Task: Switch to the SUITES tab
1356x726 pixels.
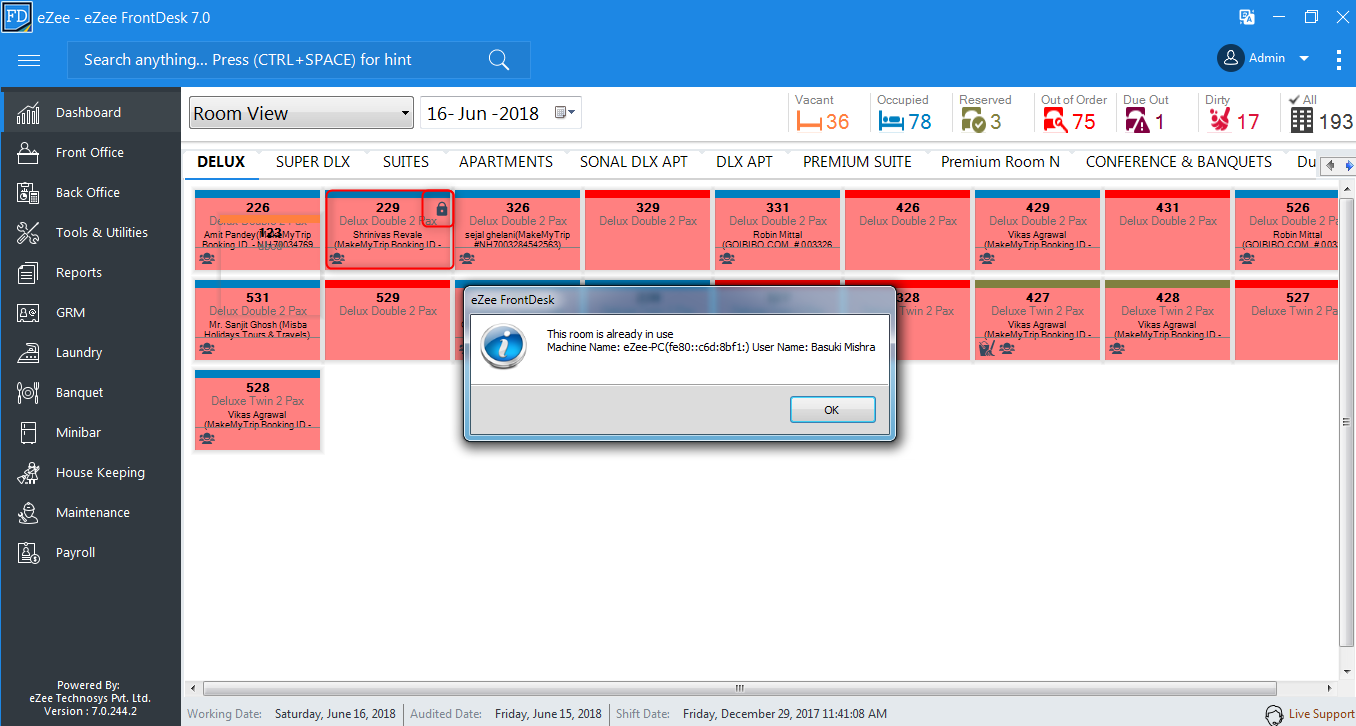Action: click(406, 162)
